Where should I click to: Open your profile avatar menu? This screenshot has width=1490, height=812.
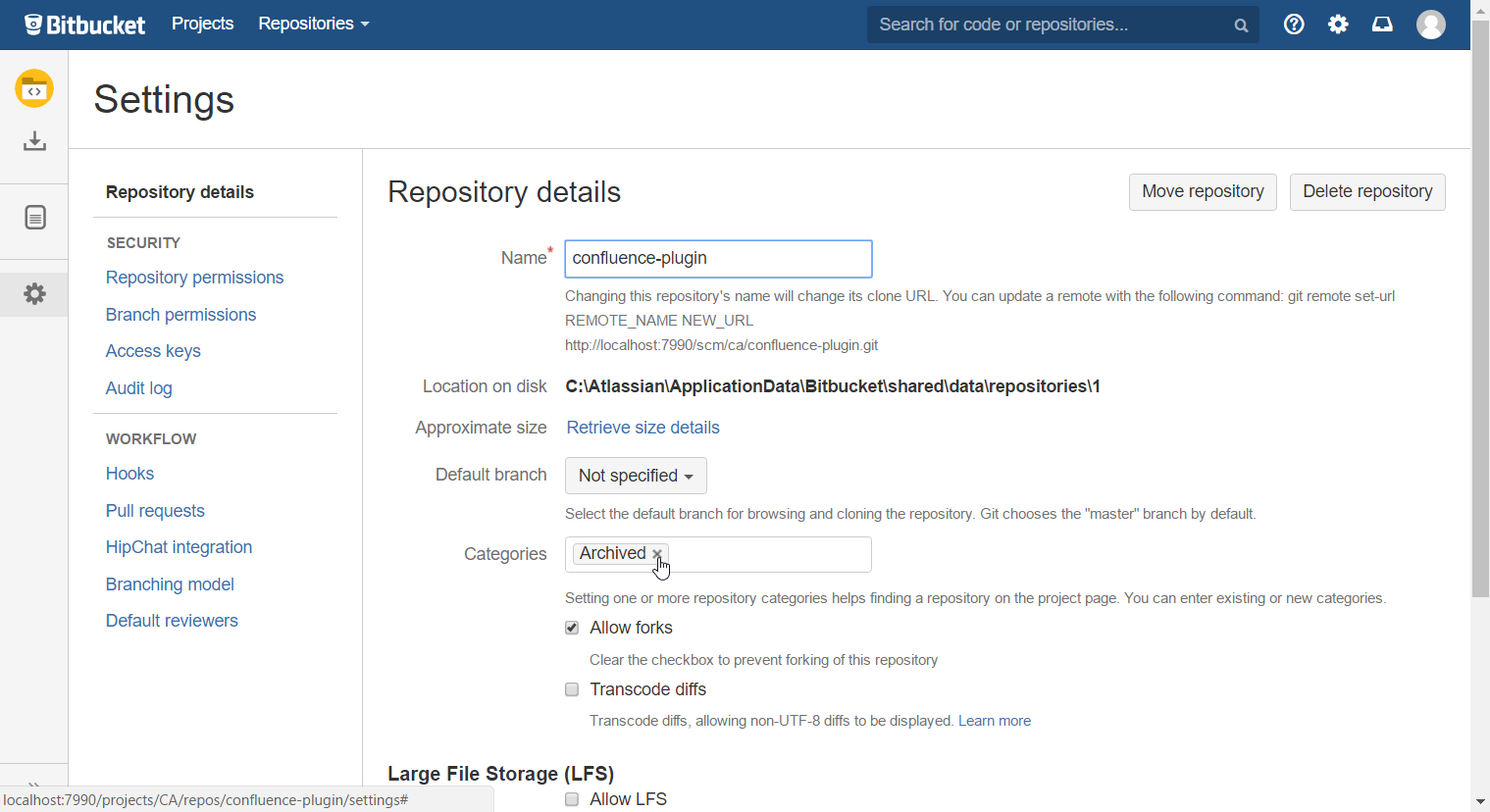coord(1430,24)
